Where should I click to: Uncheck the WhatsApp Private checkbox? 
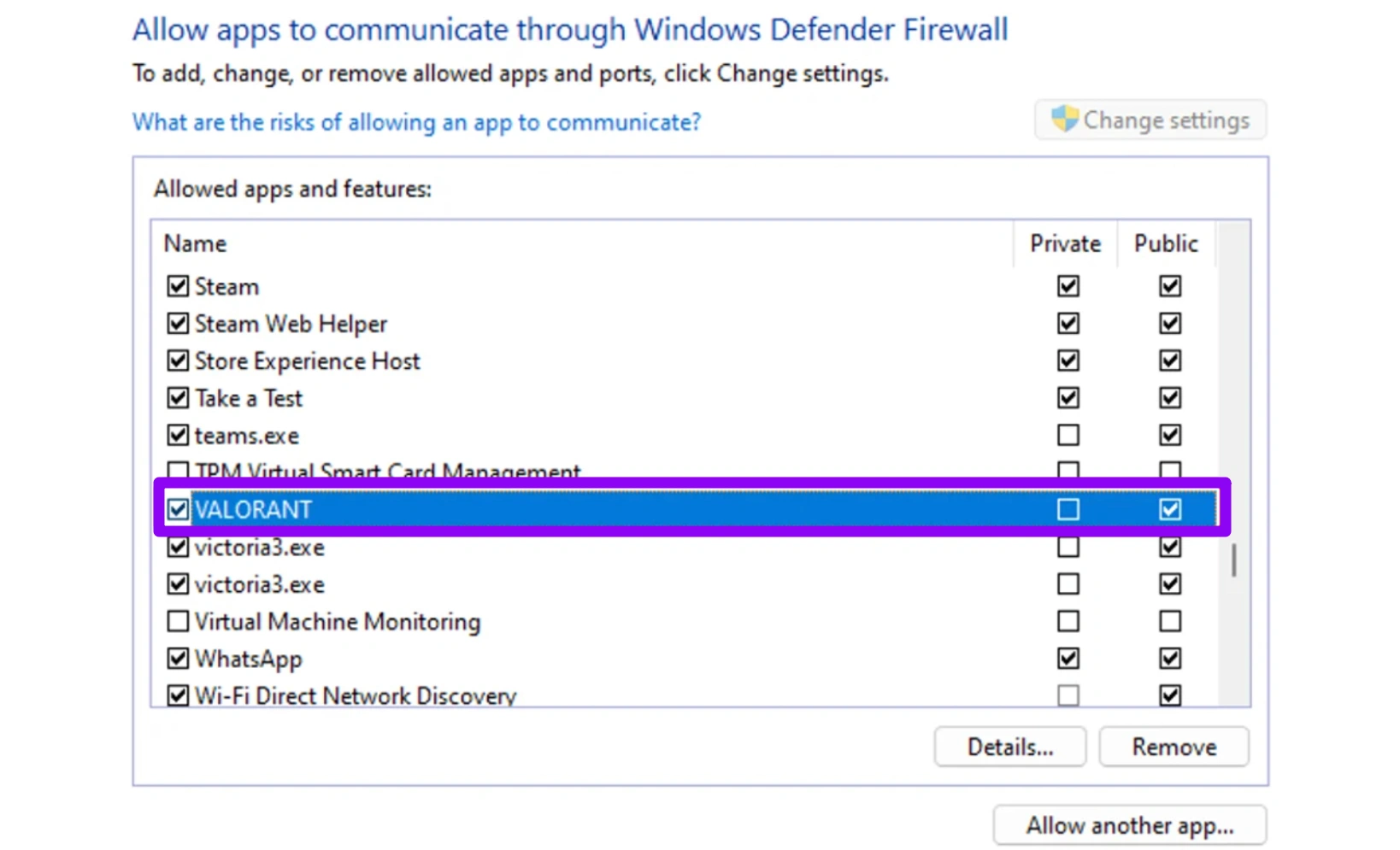coord(1068,659)
